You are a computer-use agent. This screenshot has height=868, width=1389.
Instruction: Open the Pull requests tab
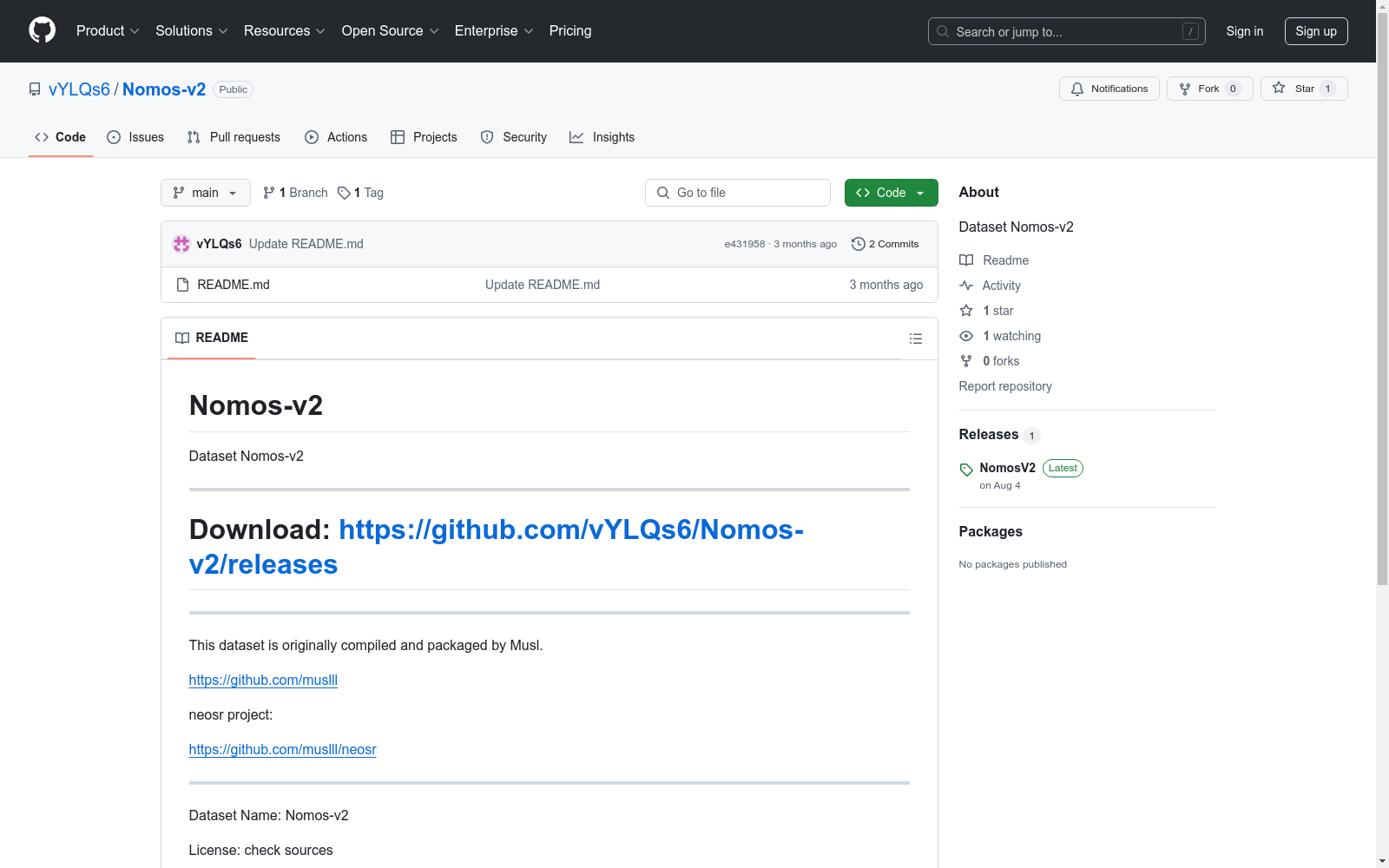coord(234,137)
